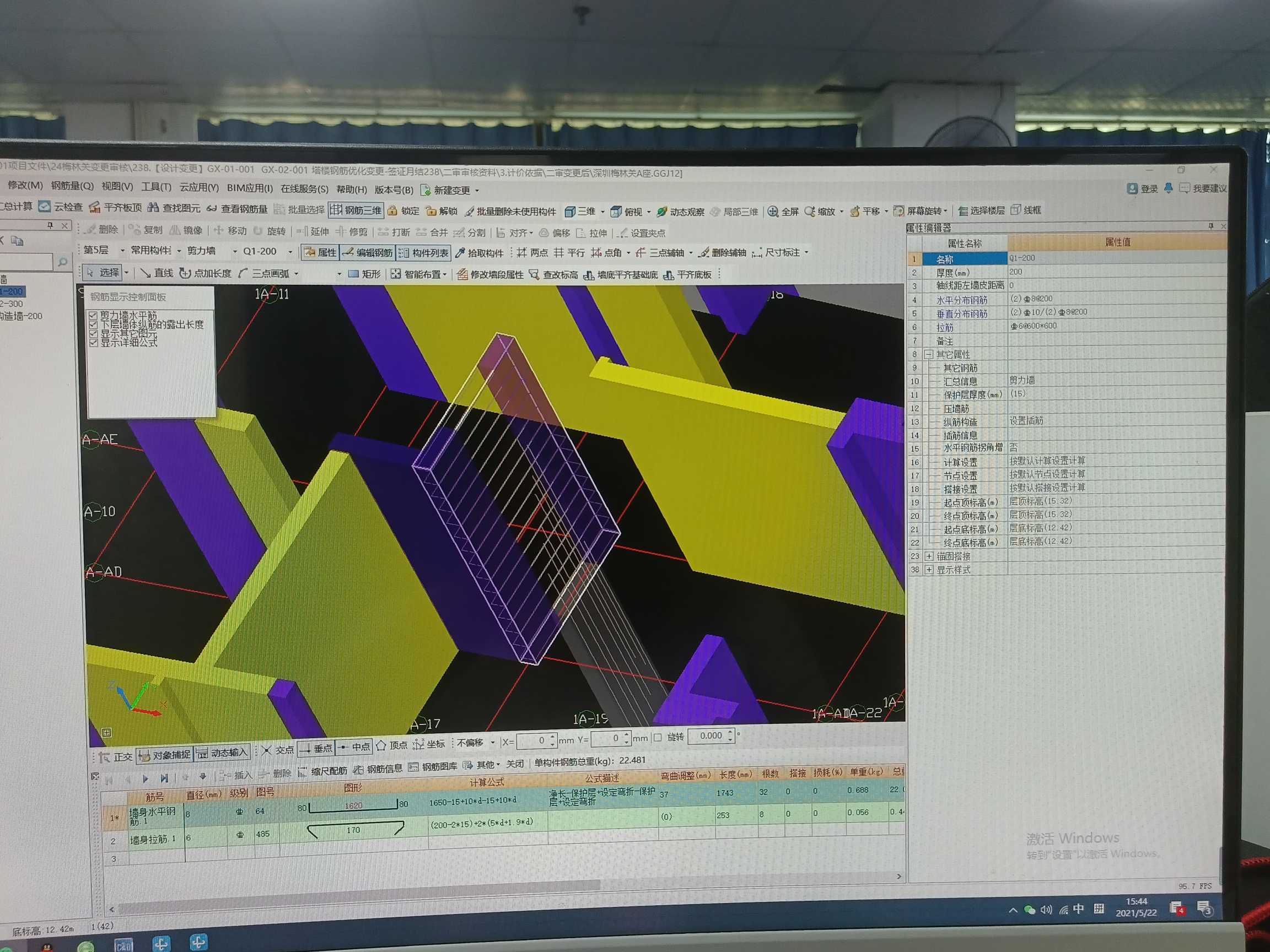Viewport: 1270px width, 952px height.
Task: Open 查找图元 binoculars tool
Action: click(x=153, y=207)
